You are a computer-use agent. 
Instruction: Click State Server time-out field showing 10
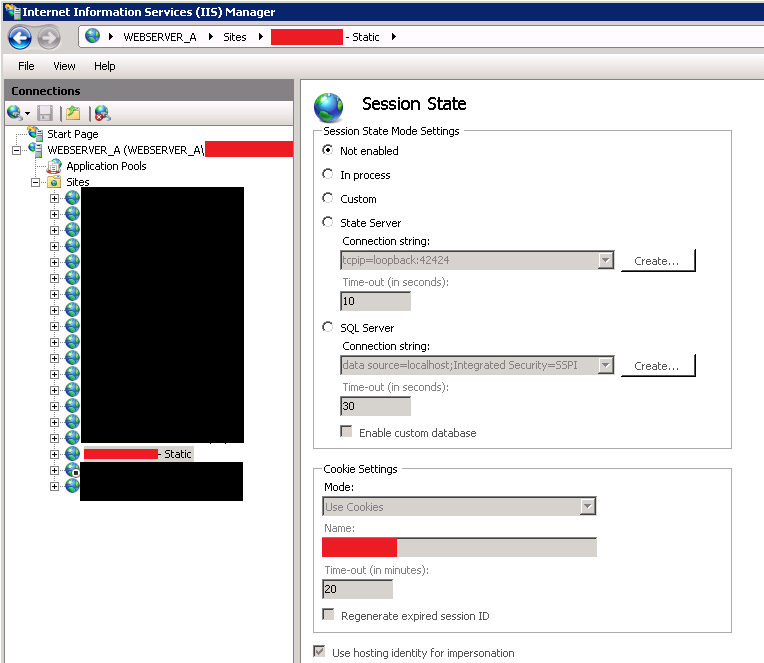[x=375, y=301]
